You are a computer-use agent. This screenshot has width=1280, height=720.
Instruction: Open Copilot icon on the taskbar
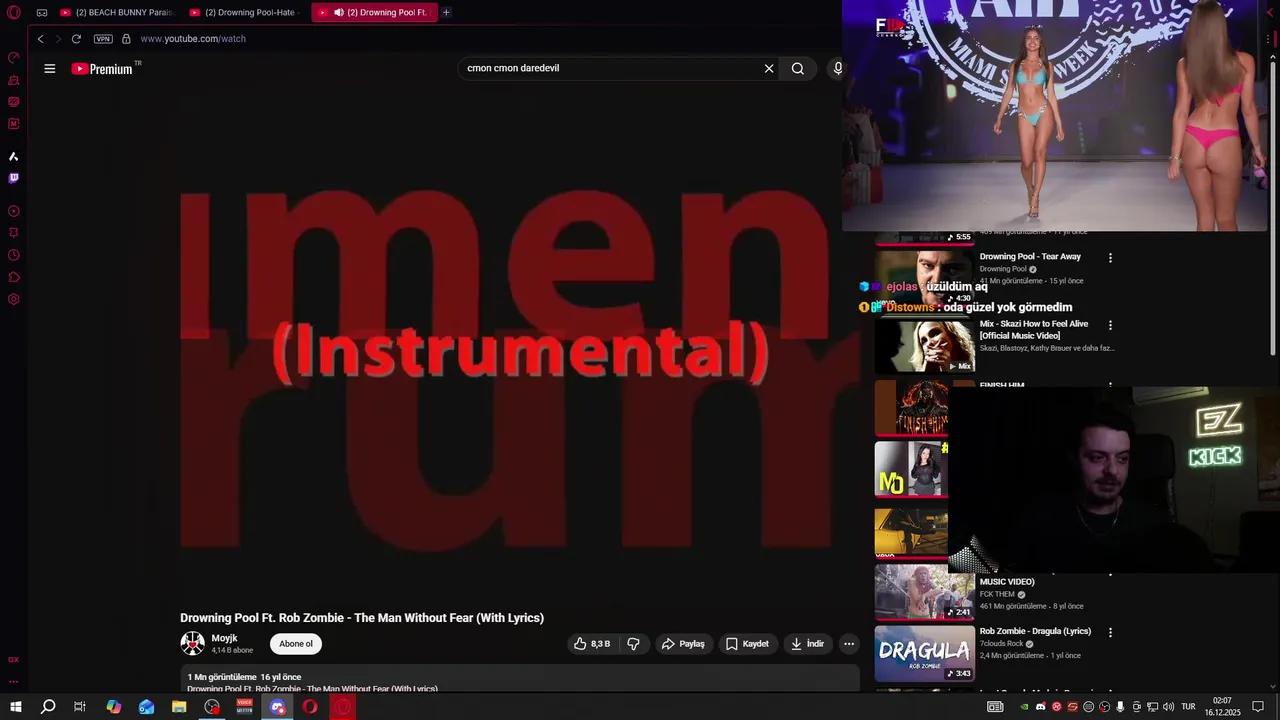114,707
